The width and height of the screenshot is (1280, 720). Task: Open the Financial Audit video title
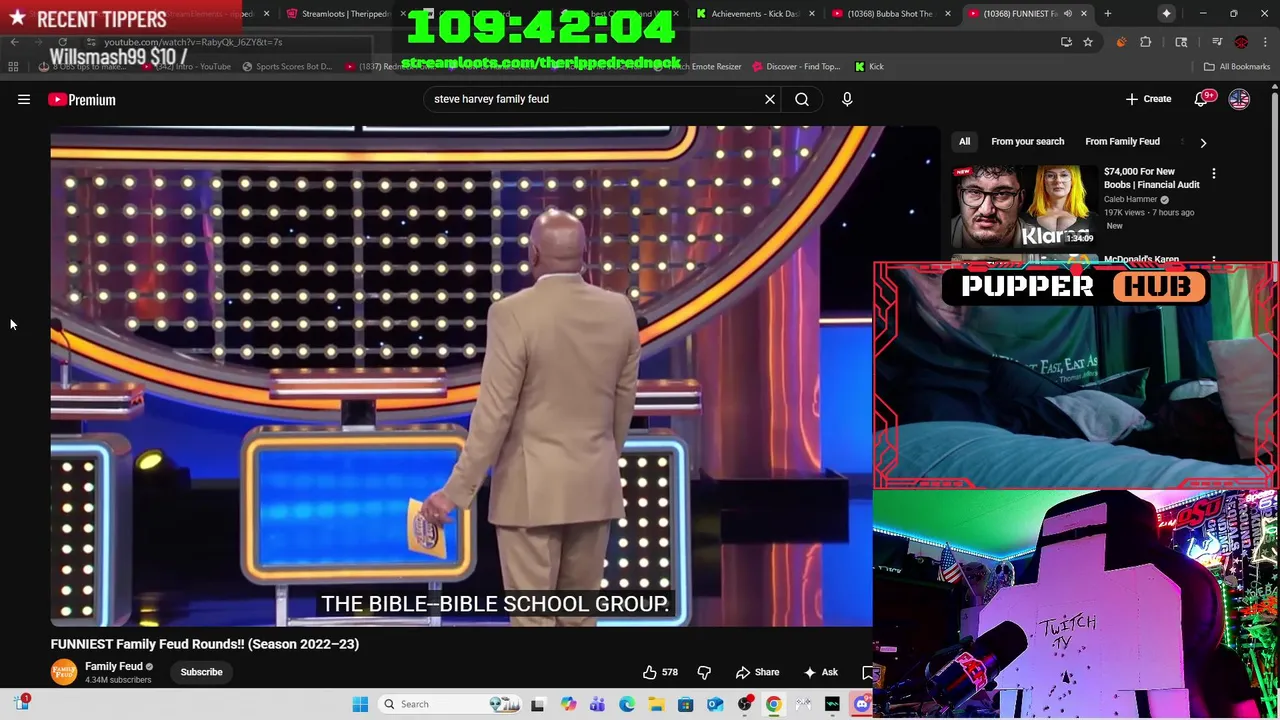[1151, 178]
